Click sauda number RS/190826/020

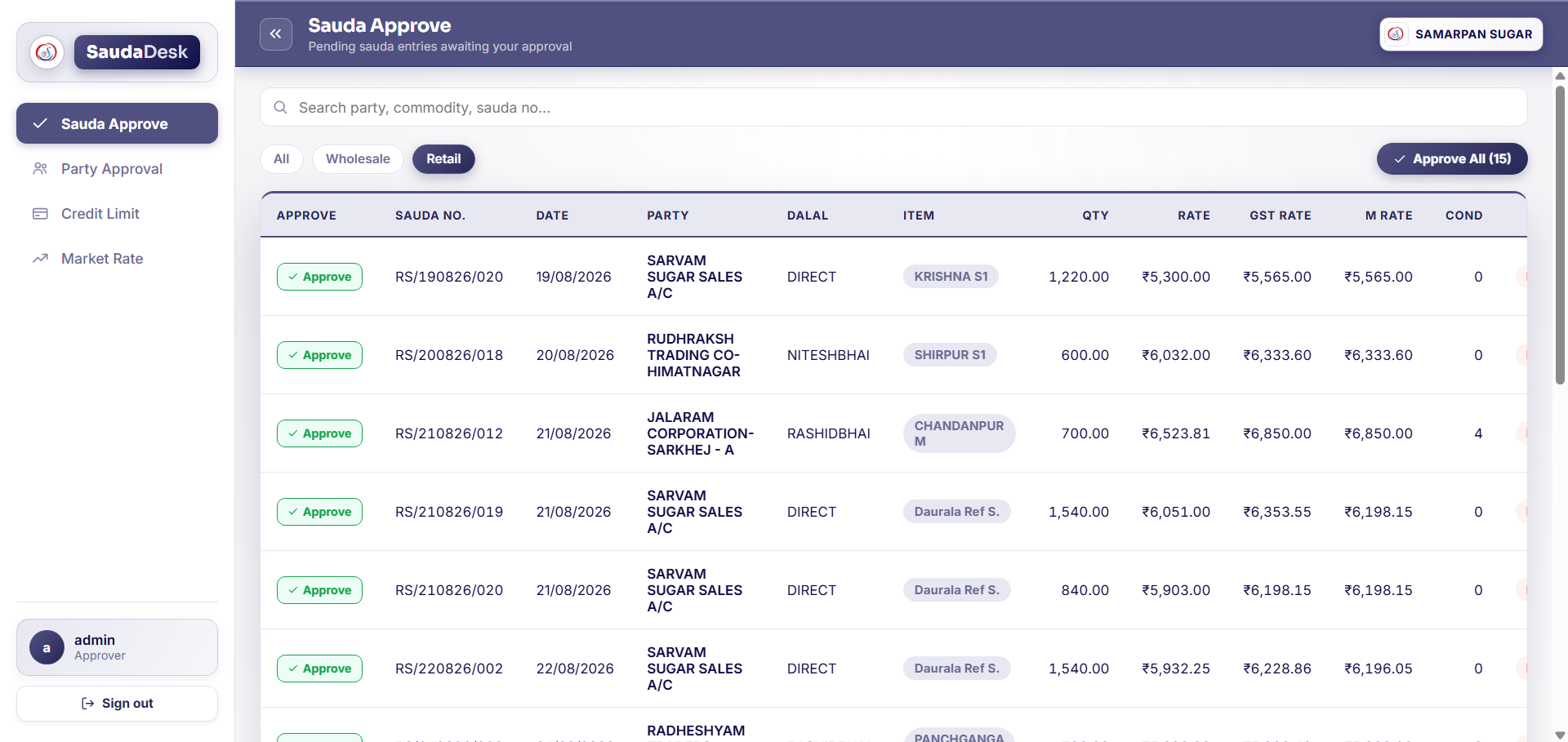tap(449, 277)
